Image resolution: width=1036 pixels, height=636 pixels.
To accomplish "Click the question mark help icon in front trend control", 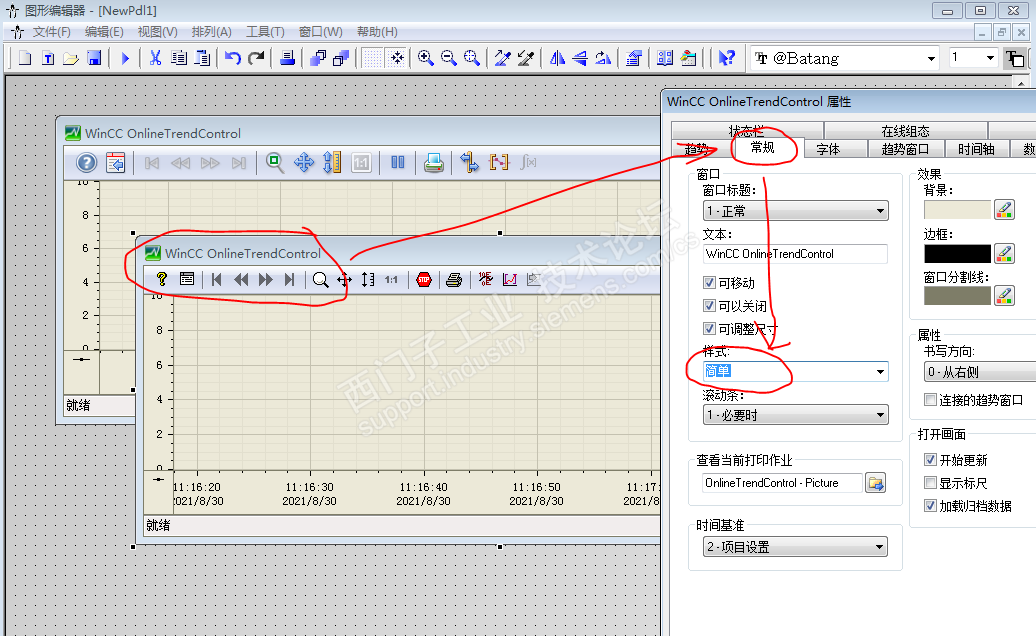I will 161,279.
